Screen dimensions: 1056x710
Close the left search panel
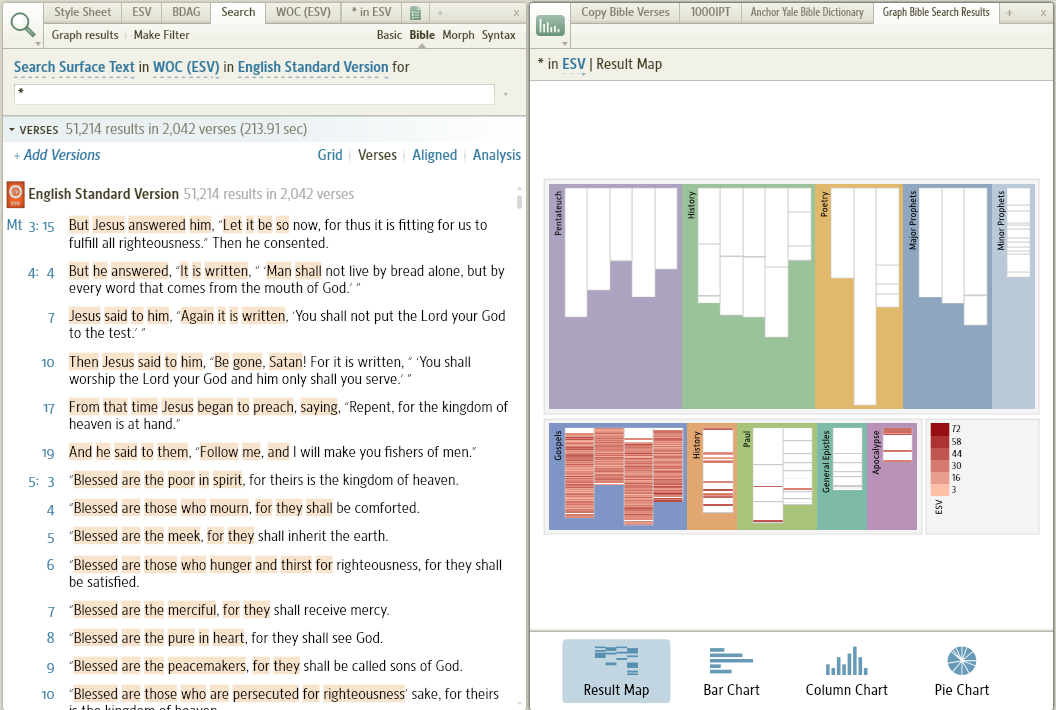[x=517, y=13]
